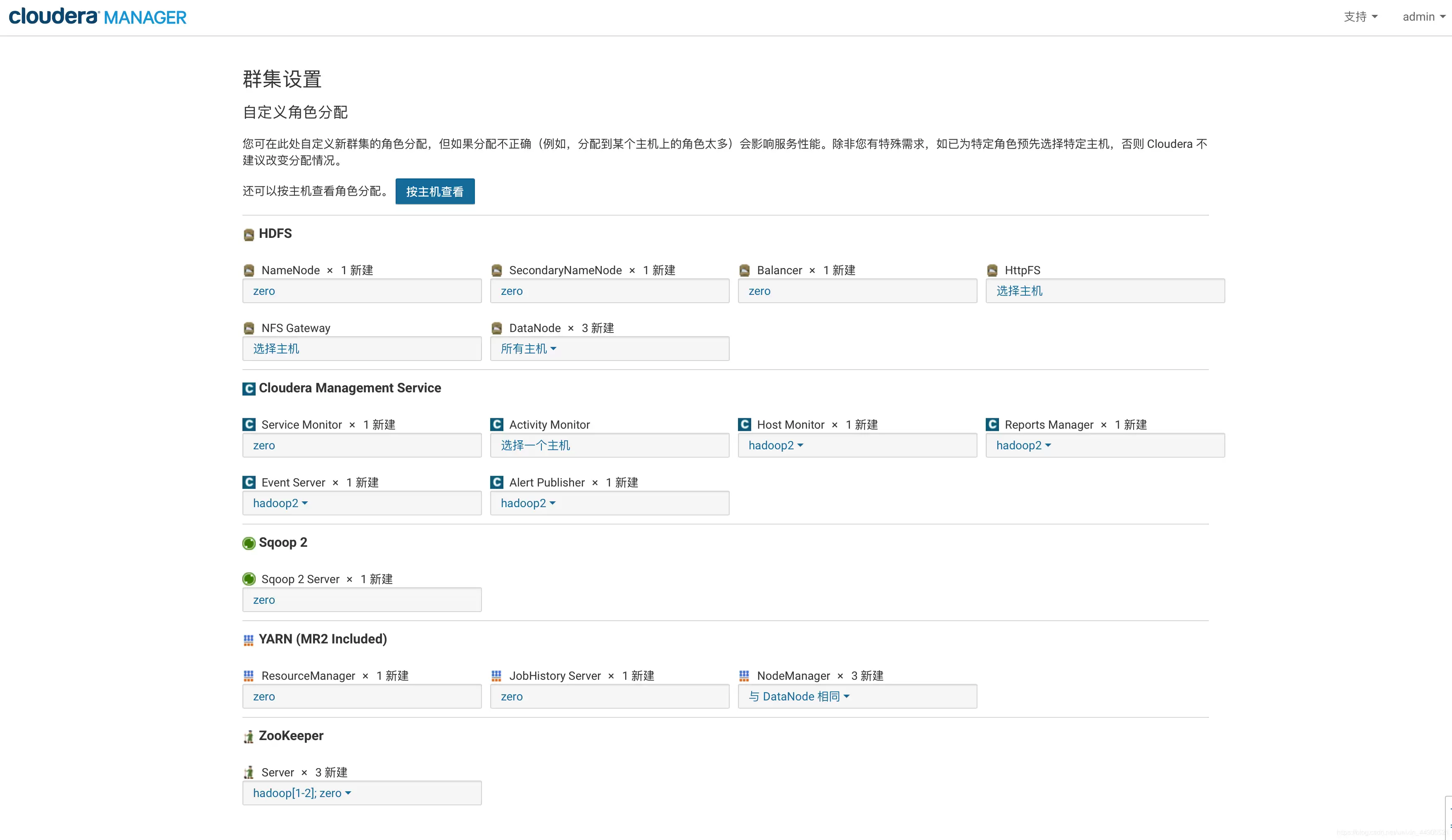This screenshot has width=1452, height=840.
Task: Click the Reports Manager role icon
Action: click(x=992, y=425)
